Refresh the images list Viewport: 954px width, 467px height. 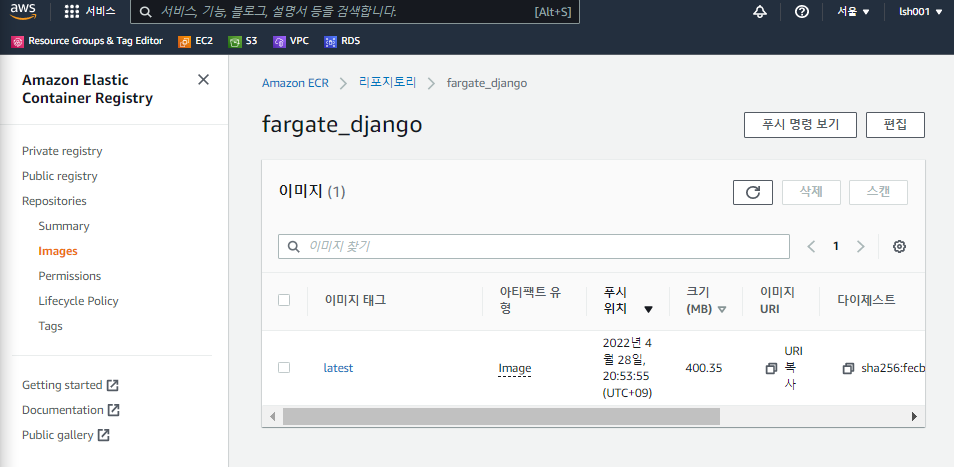pyautogui.click(x=753, y=192)
